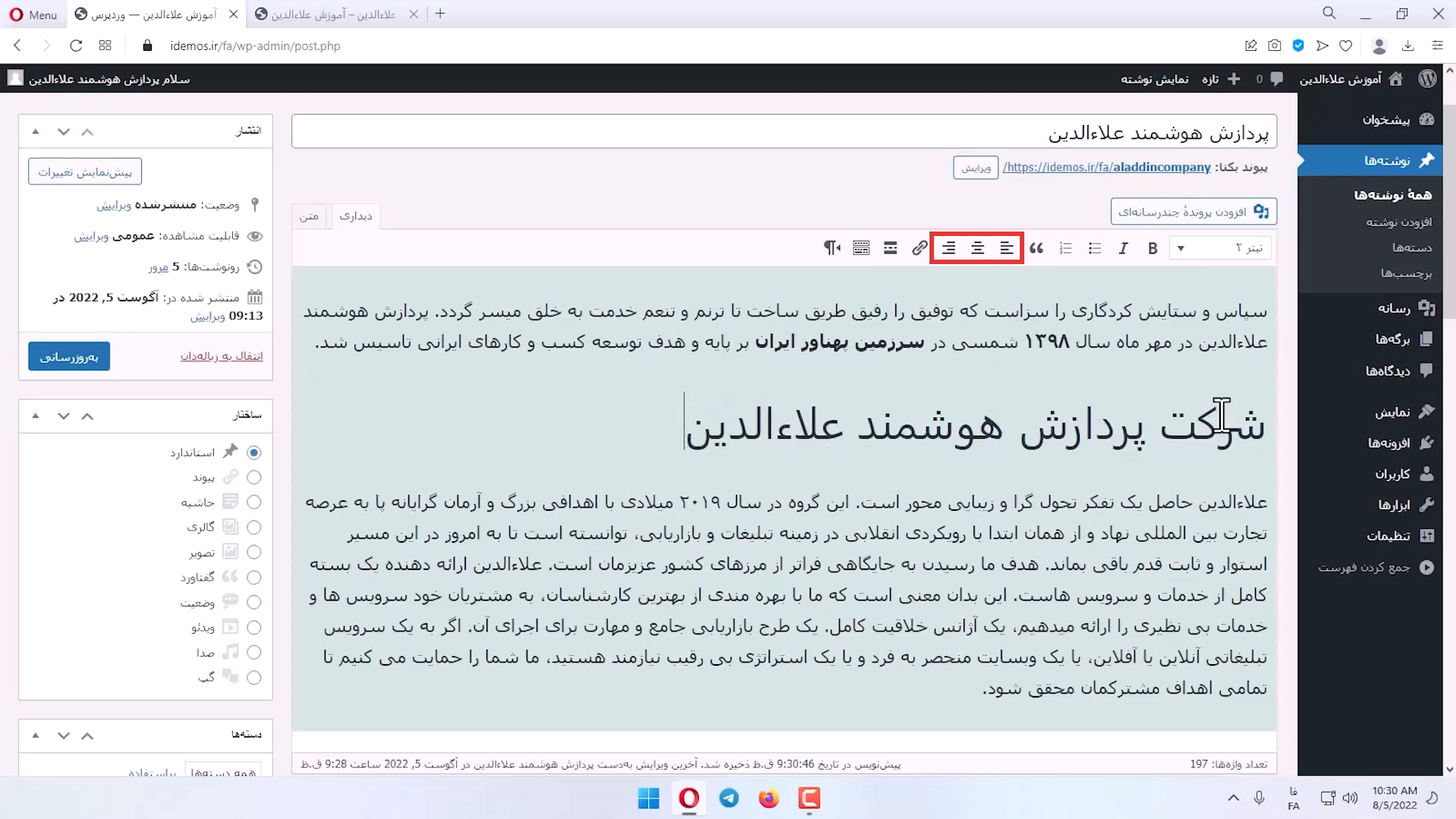Open the تیتر ۲ paragraph format dropdown
Image resolution: width=1456 pixels, height=819 pixels.
[x=1220, y=248]
